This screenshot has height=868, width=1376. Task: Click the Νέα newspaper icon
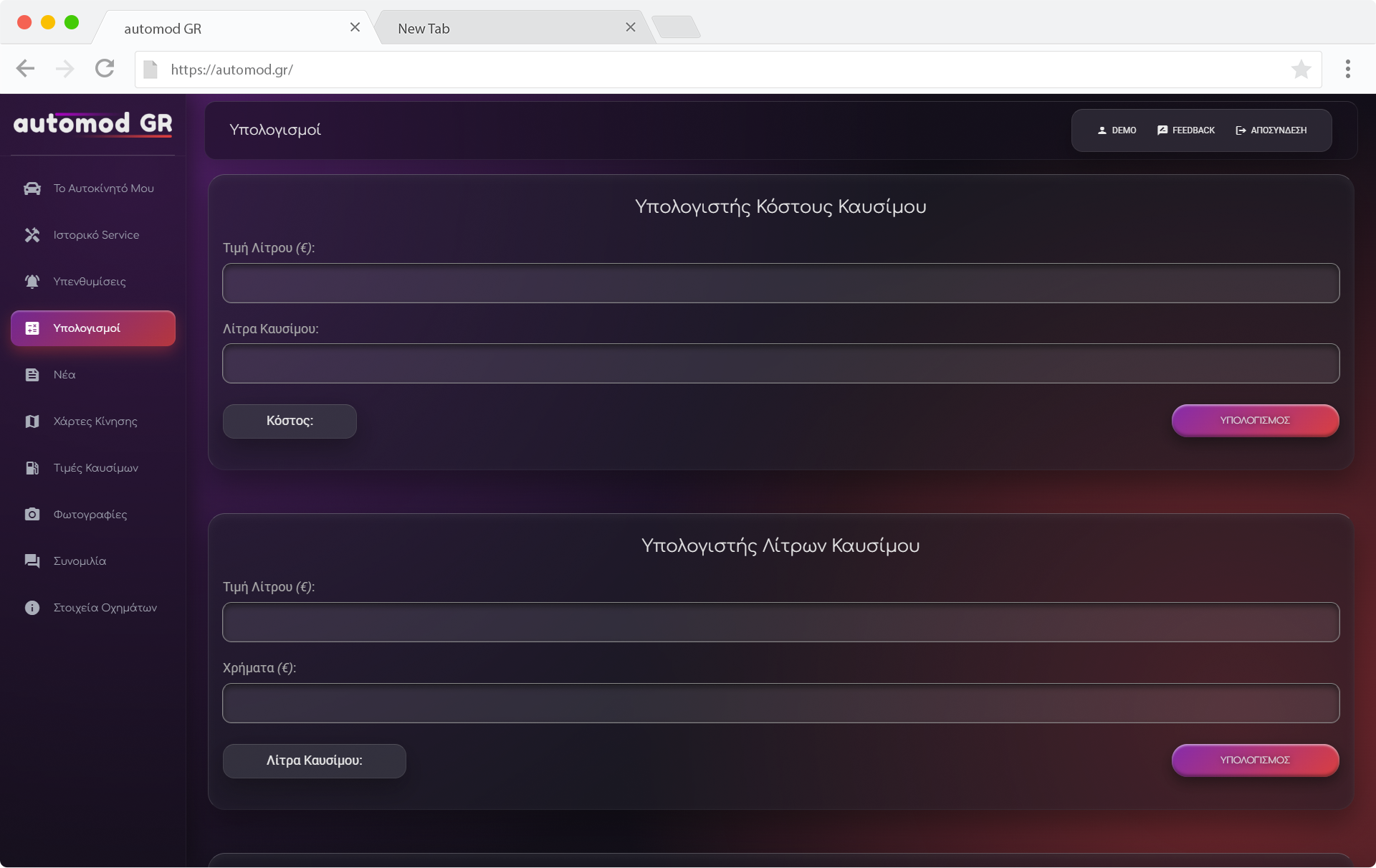tap(32, 375)
